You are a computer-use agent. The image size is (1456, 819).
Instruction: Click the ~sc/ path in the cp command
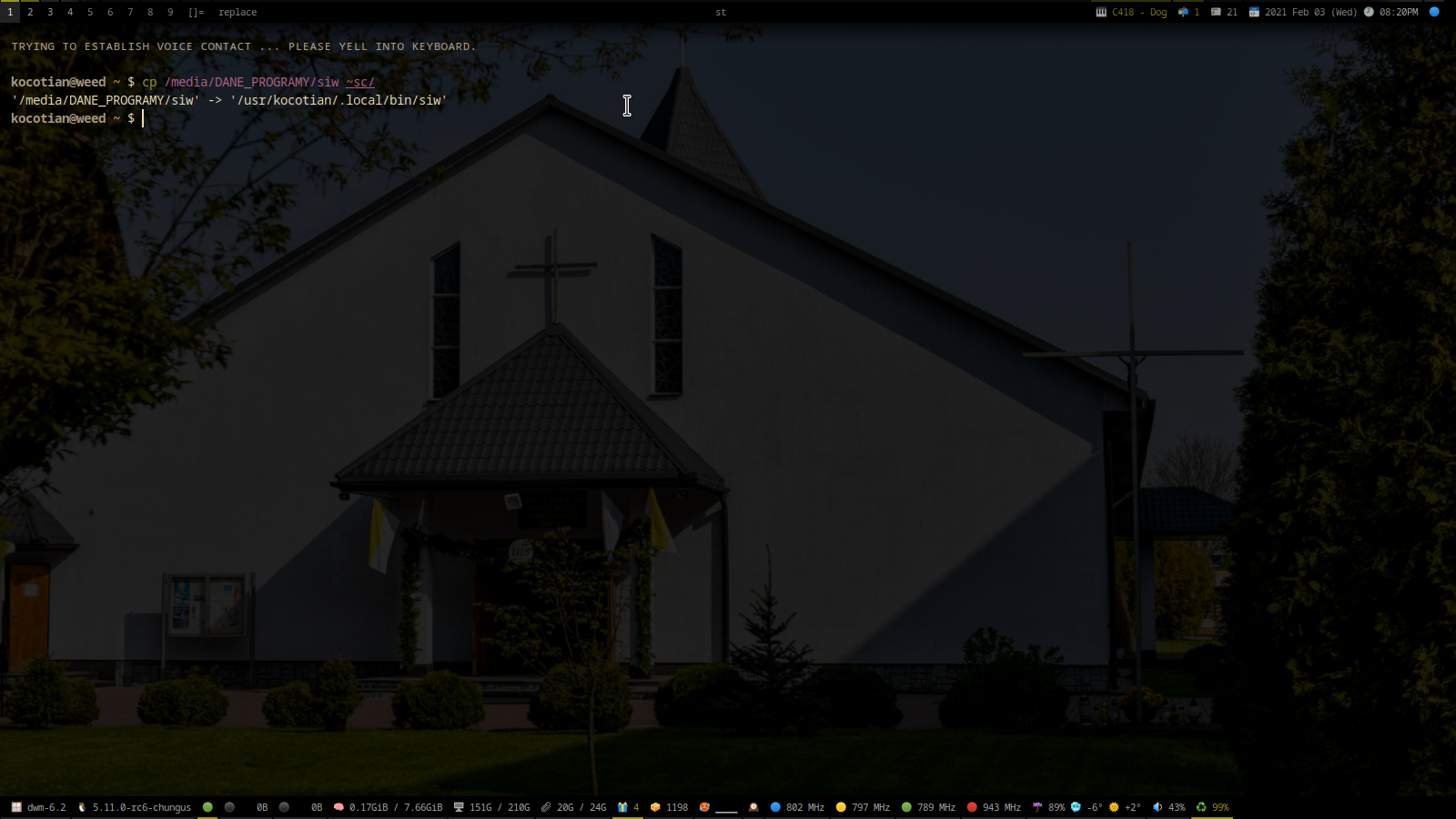tap(360, 82)
